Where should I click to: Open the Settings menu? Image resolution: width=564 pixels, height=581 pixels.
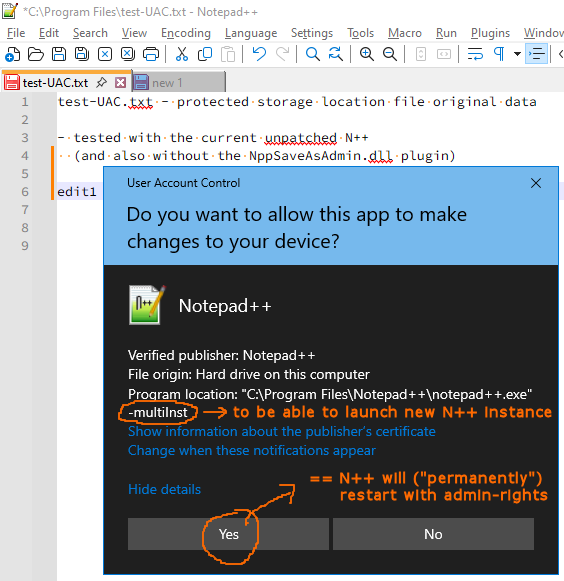tap(312, 33)
